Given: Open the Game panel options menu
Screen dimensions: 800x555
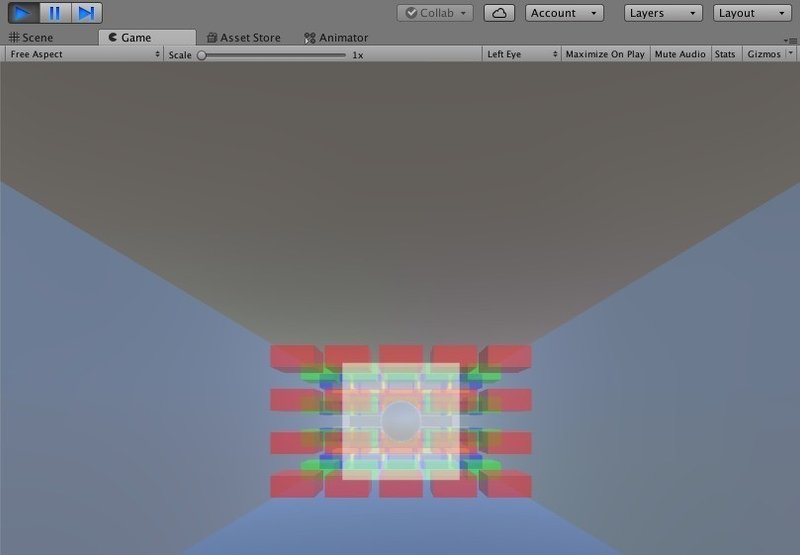Looking at the screenshot, I should pos(790,40).
